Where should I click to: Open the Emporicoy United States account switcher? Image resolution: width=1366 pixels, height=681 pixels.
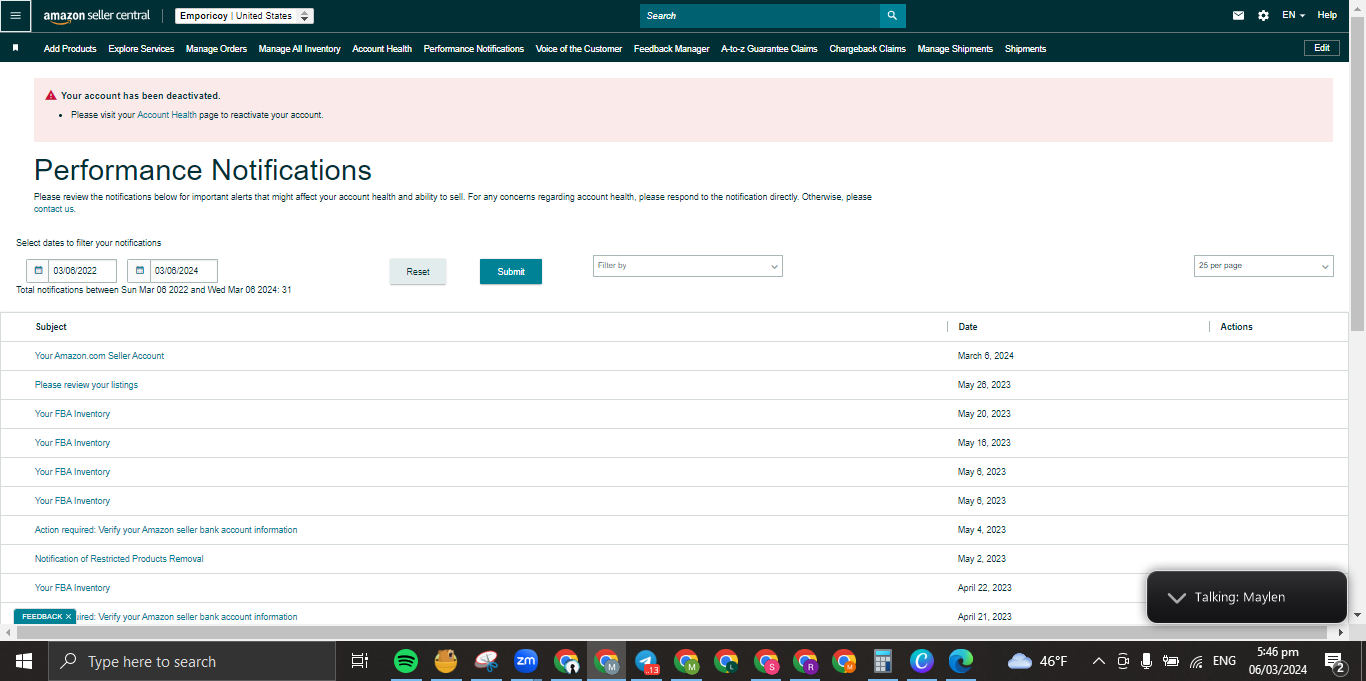tap(244, 16)
